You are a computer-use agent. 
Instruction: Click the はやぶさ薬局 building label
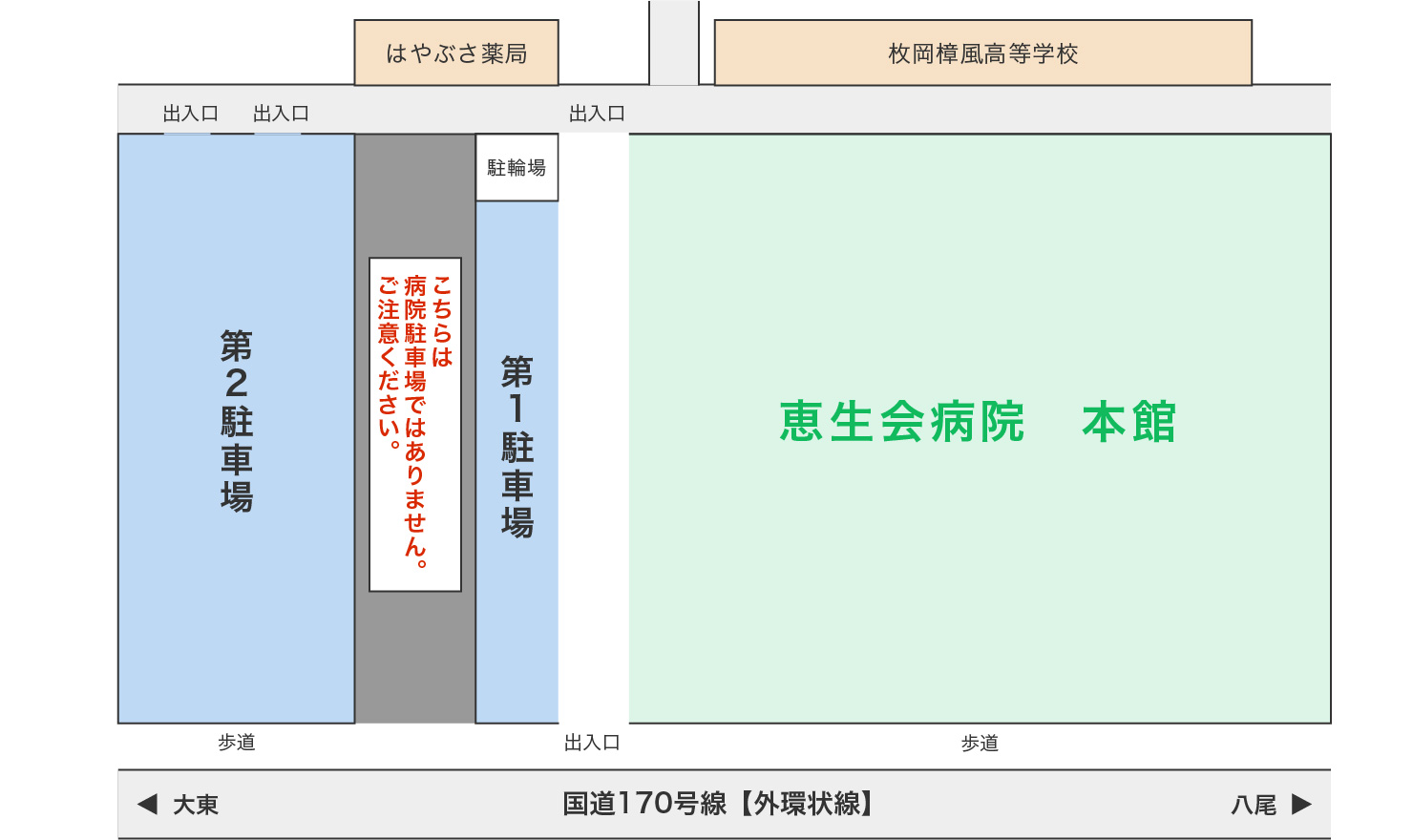click(x=456, y=53)
